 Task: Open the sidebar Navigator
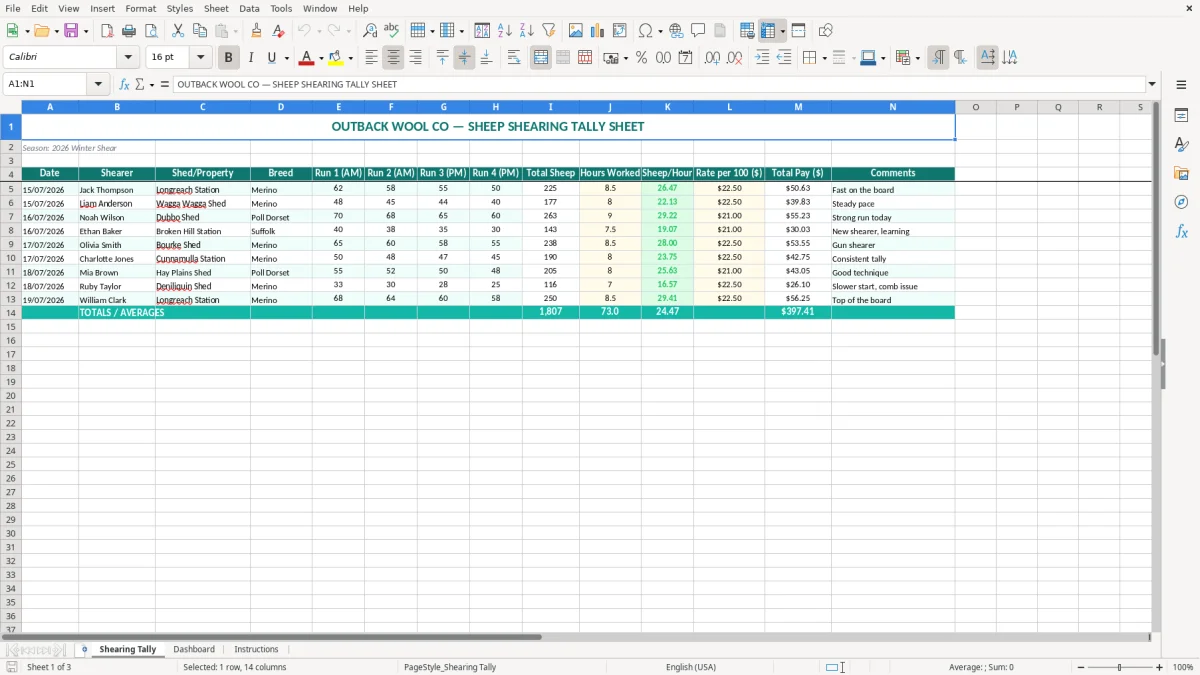tap(1181, 202)
